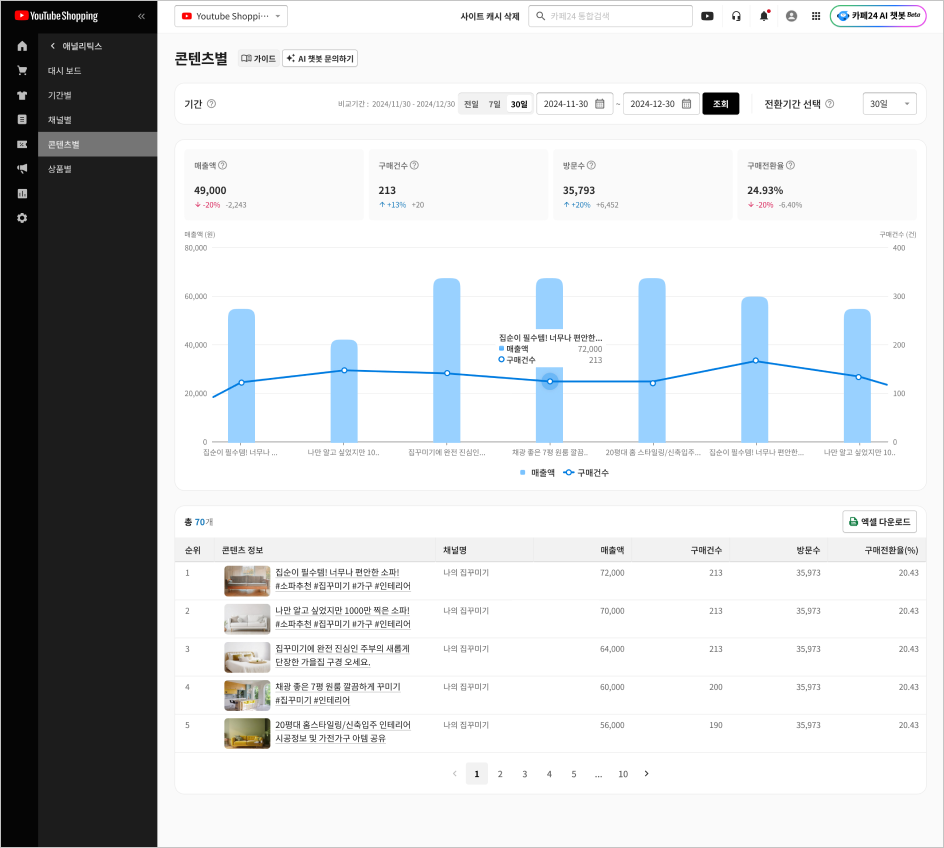Open the shopping cart icon in the sidebar
The image size is (944, 848).
tap(22, 71)
